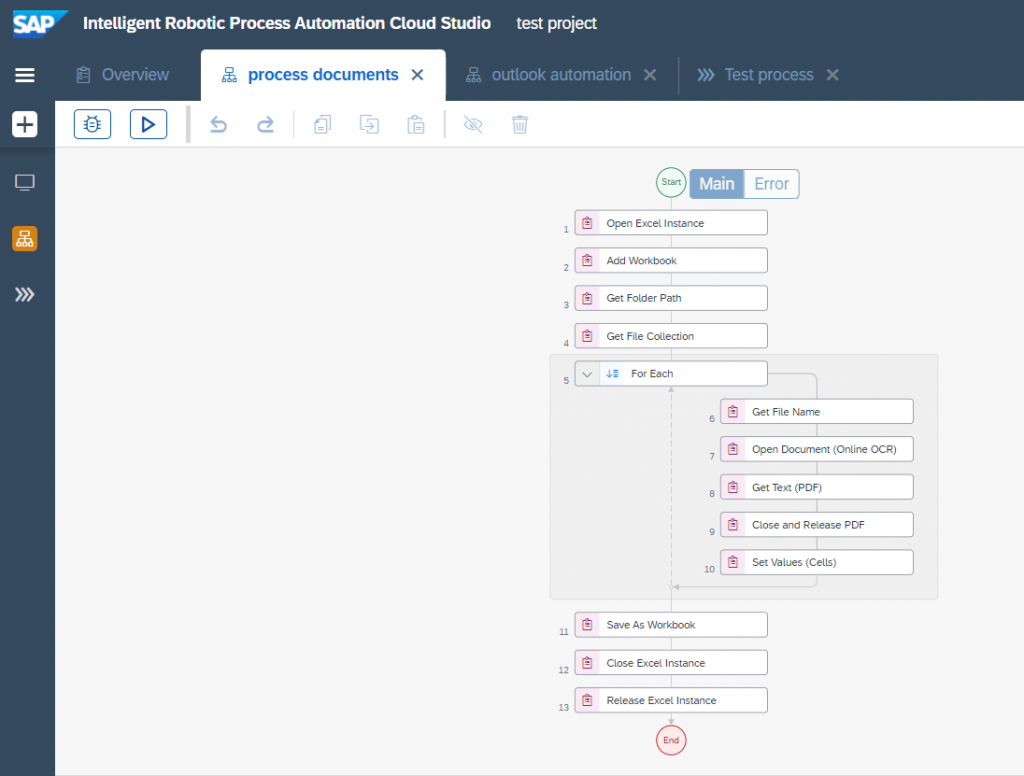Click the Close and Release PDF icon

pos(733,525)
